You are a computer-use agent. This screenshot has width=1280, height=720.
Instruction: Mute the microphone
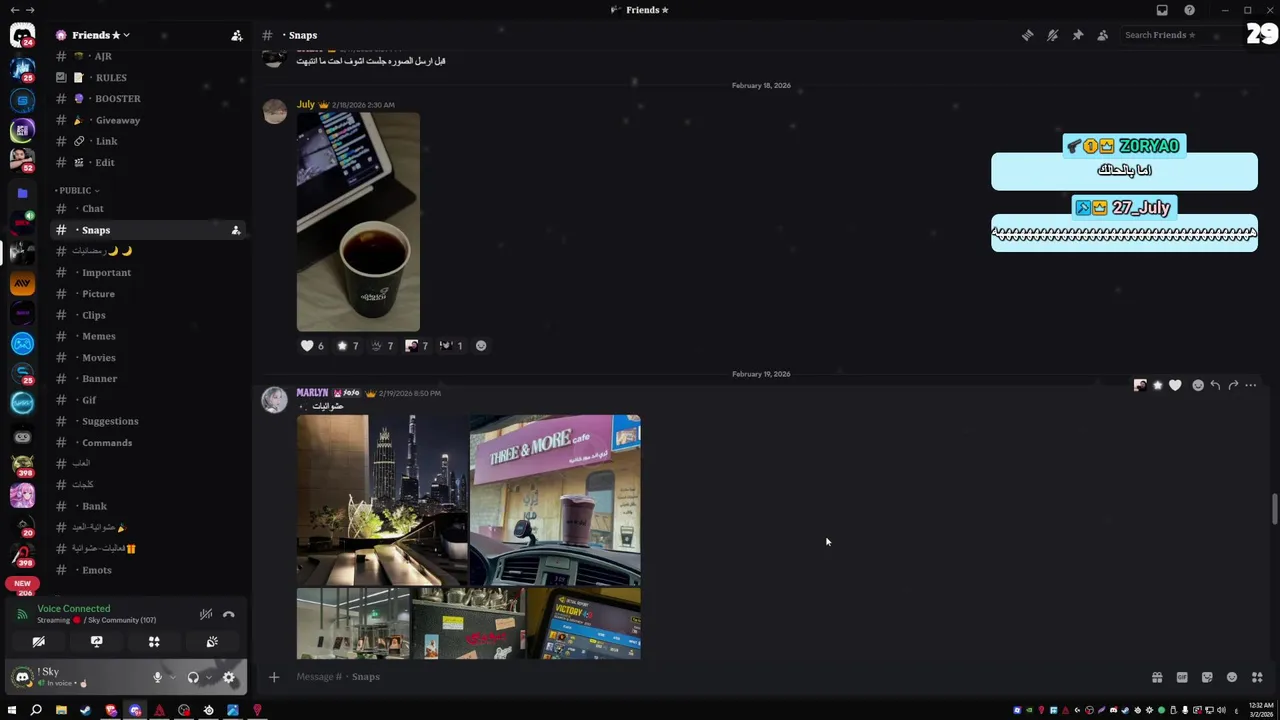click(157, 677)
